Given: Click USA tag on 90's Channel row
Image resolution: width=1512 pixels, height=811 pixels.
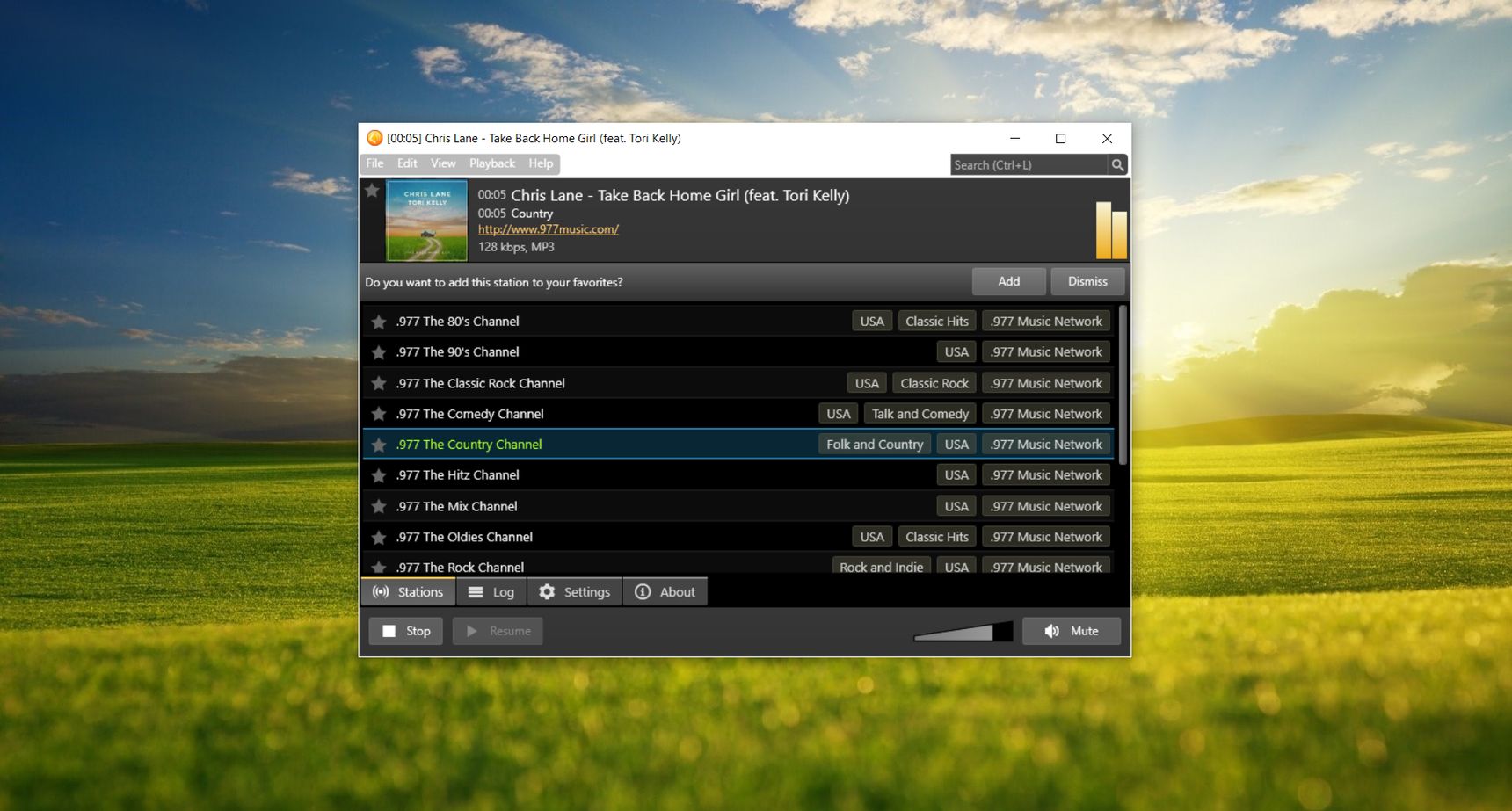Looking at the screenshot, I should coord(956,352).
